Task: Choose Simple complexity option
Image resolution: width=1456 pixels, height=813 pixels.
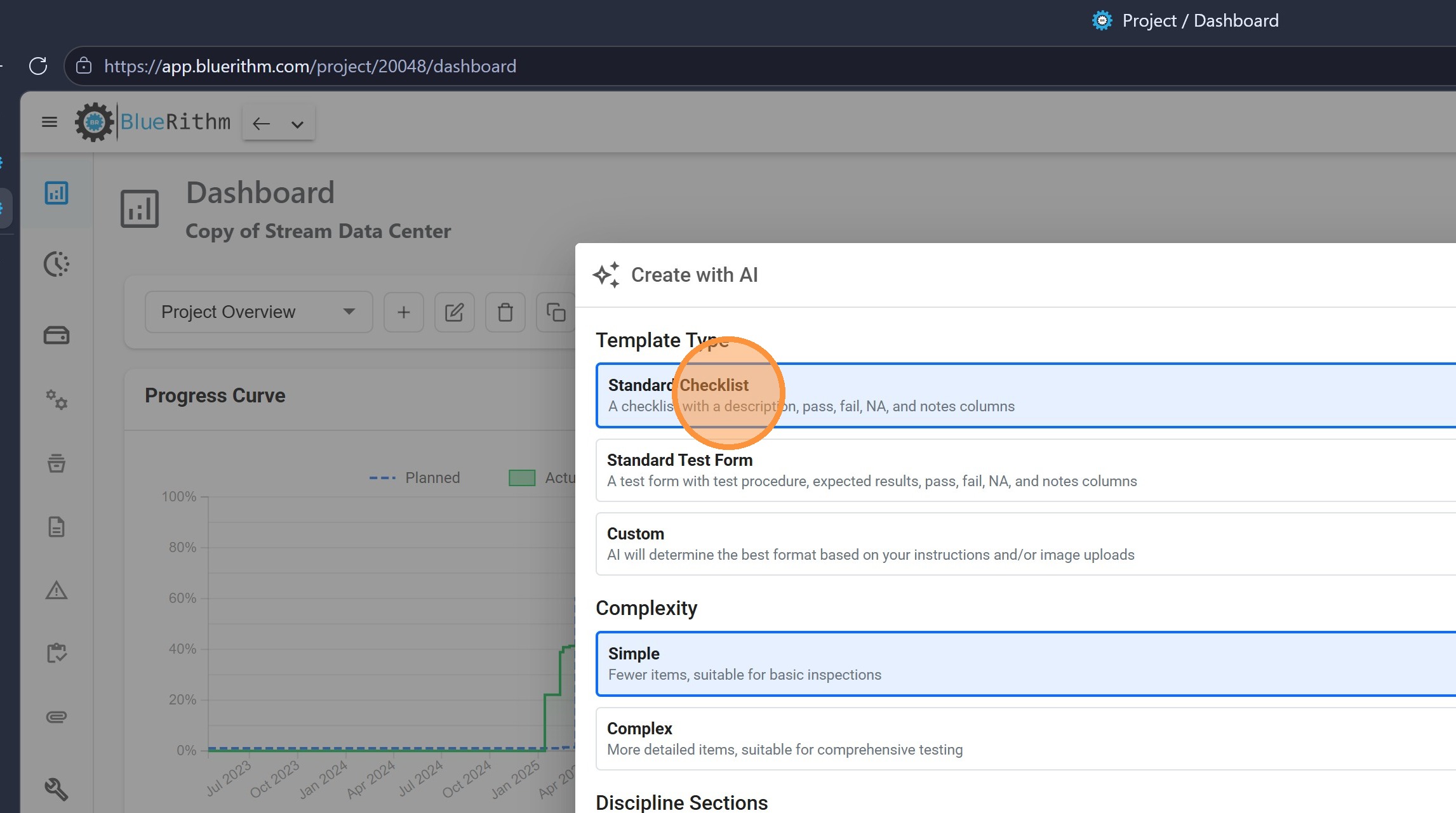Action: coord(1025,664)
